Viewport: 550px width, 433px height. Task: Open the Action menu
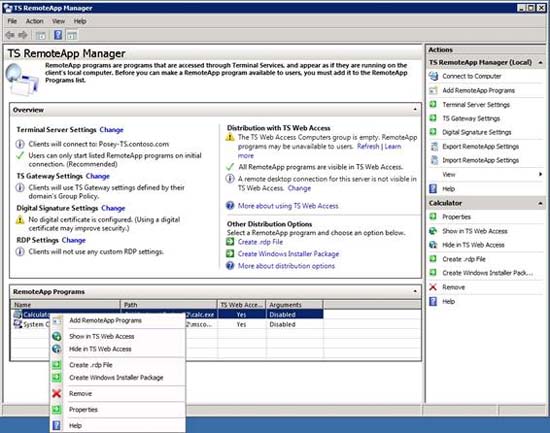click(34, 21)
